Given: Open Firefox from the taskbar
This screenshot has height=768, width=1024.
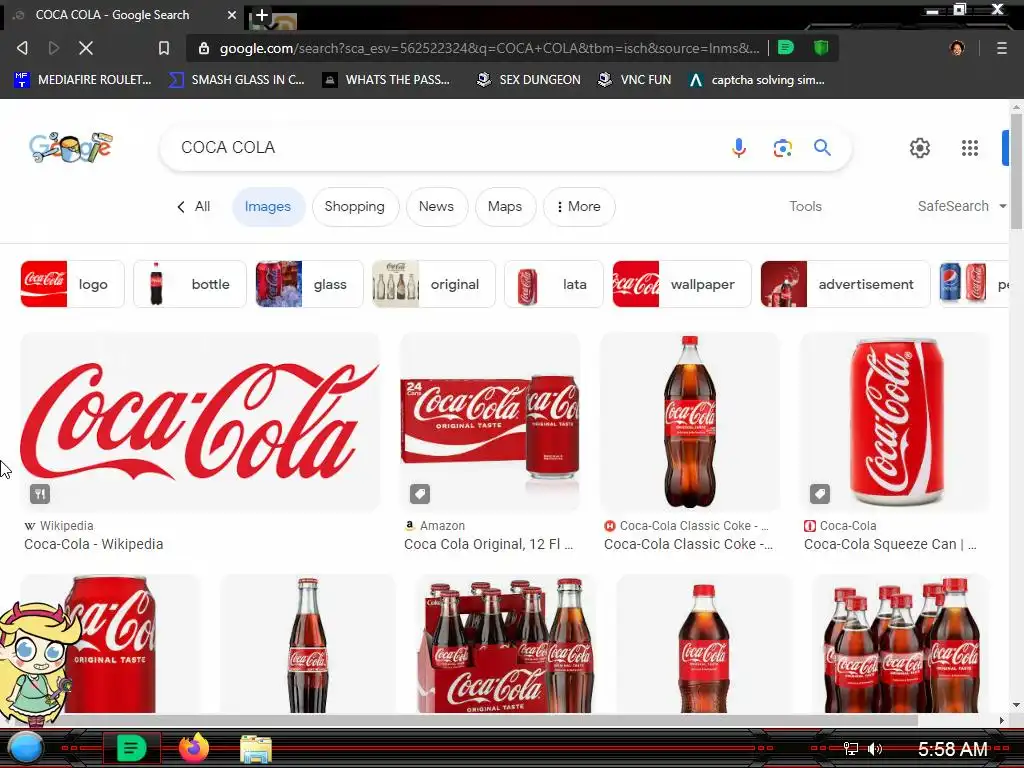Looking at the screenshot, I should (193, 748).
